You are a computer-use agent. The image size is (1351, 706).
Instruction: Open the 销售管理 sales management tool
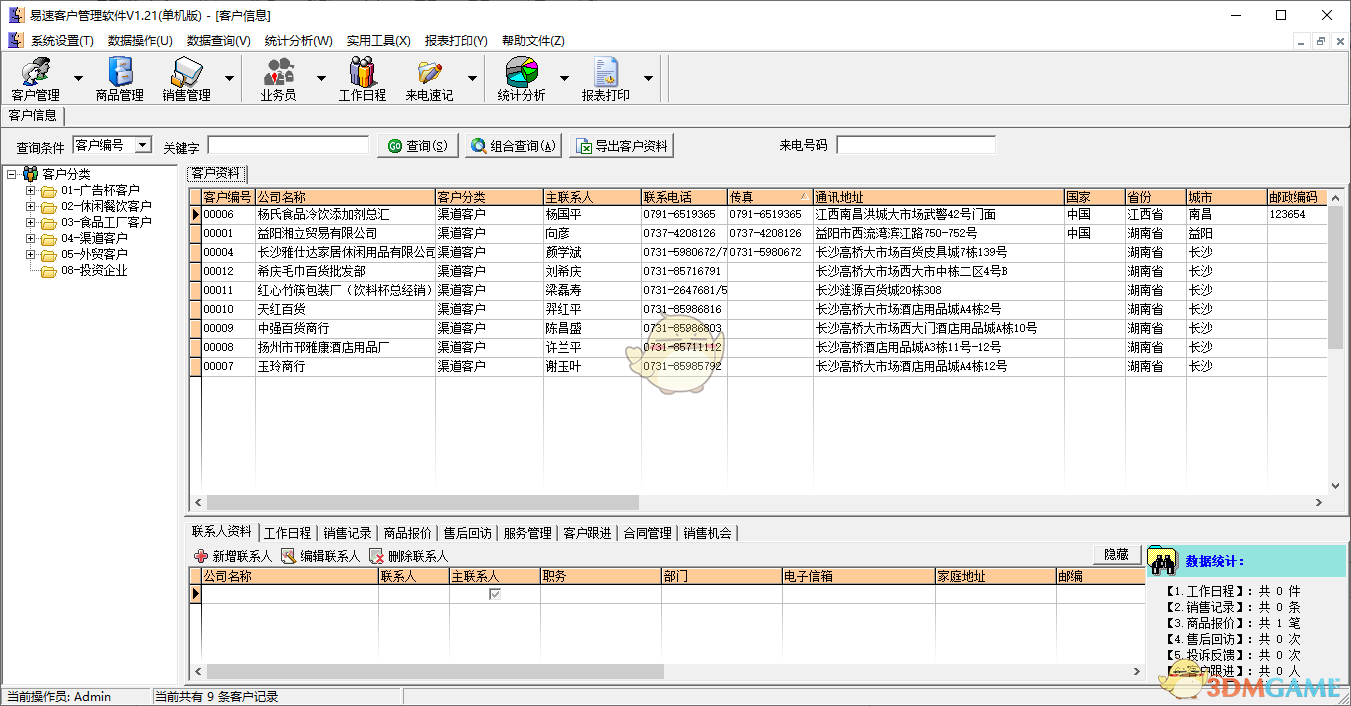point(186,77)
